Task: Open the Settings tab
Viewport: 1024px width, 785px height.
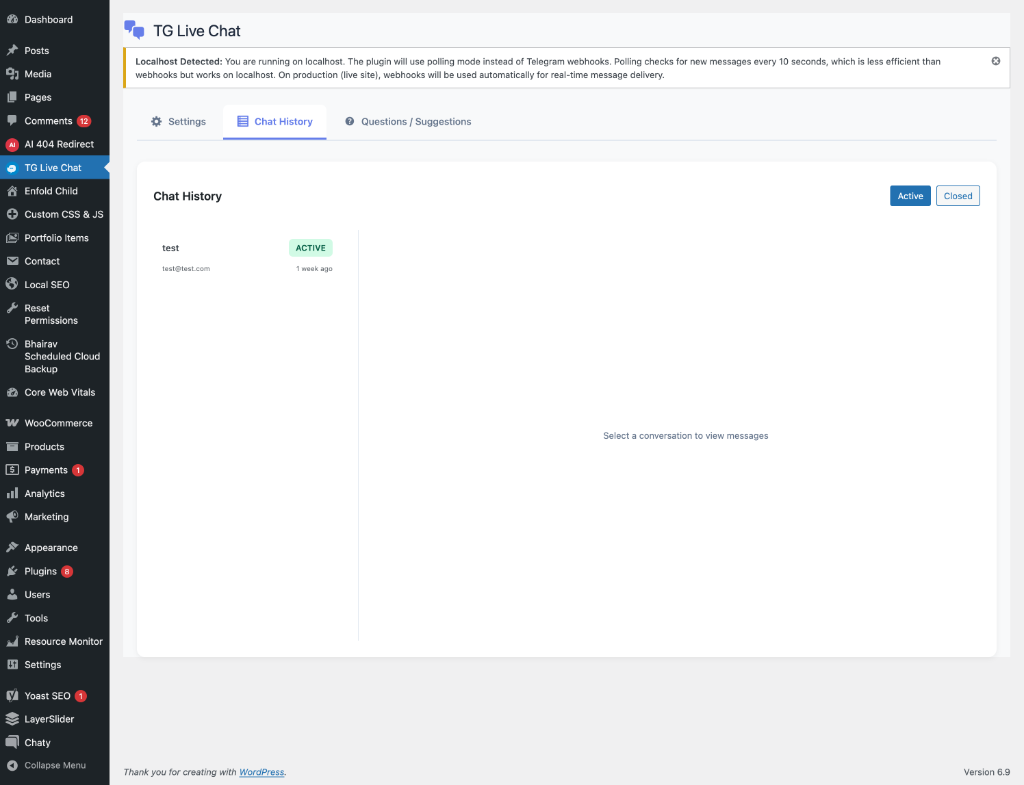Action: click(x=178, y=122)
